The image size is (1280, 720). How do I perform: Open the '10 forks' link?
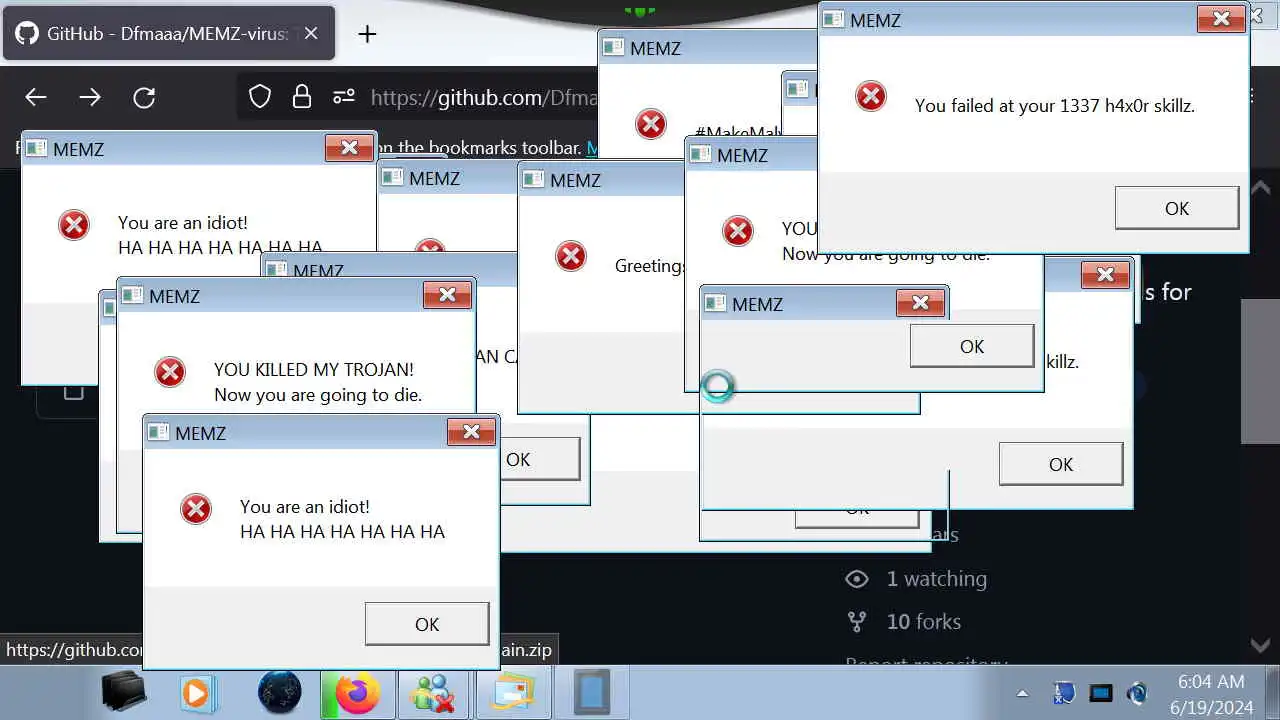point(924,622)
